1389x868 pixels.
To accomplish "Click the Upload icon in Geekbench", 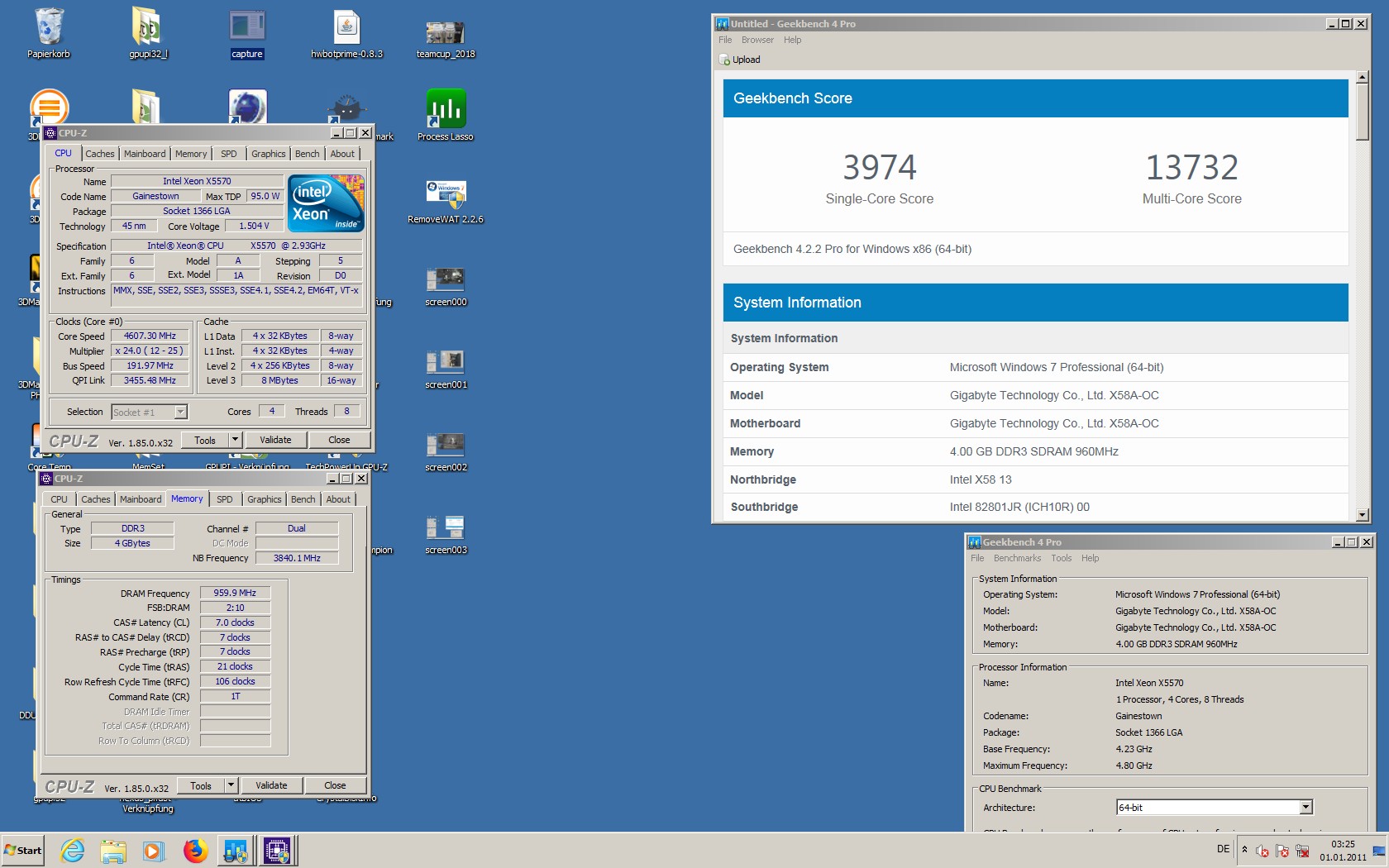I will (724, 60).
